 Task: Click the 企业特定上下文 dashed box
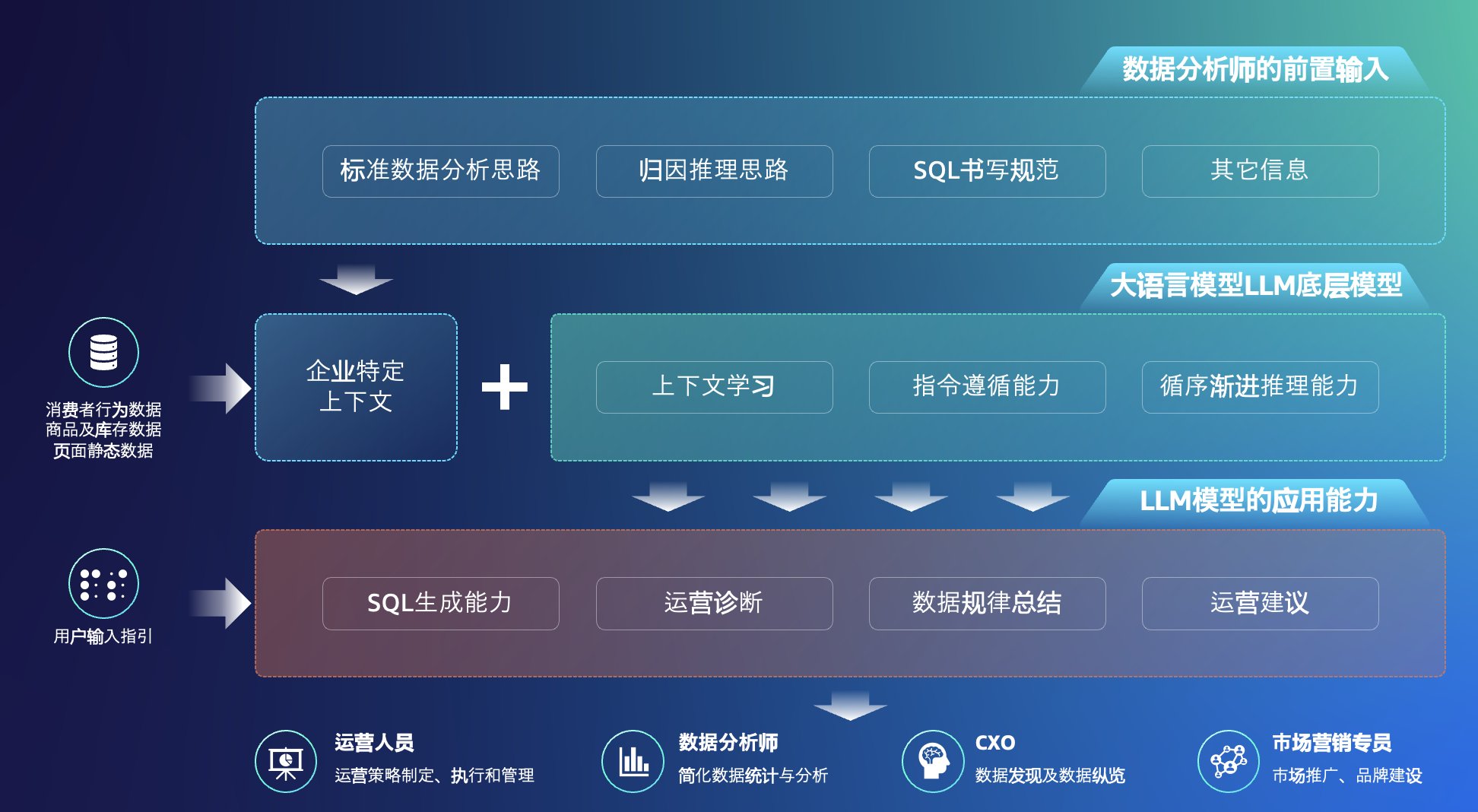356,387
